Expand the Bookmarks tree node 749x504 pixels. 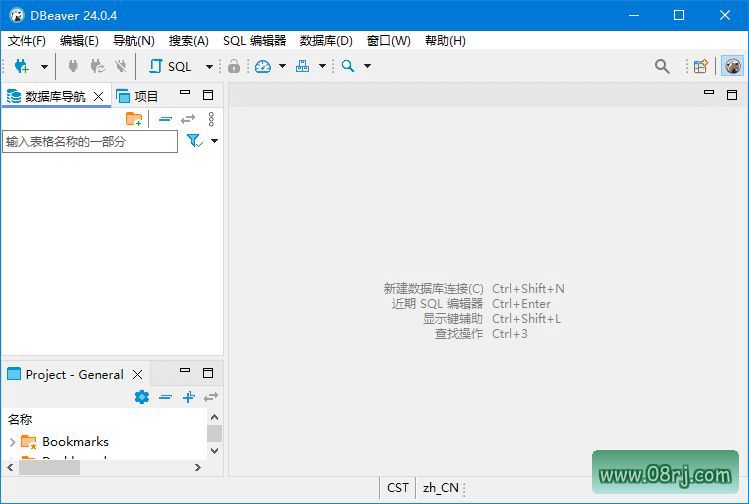pos(12,442)
